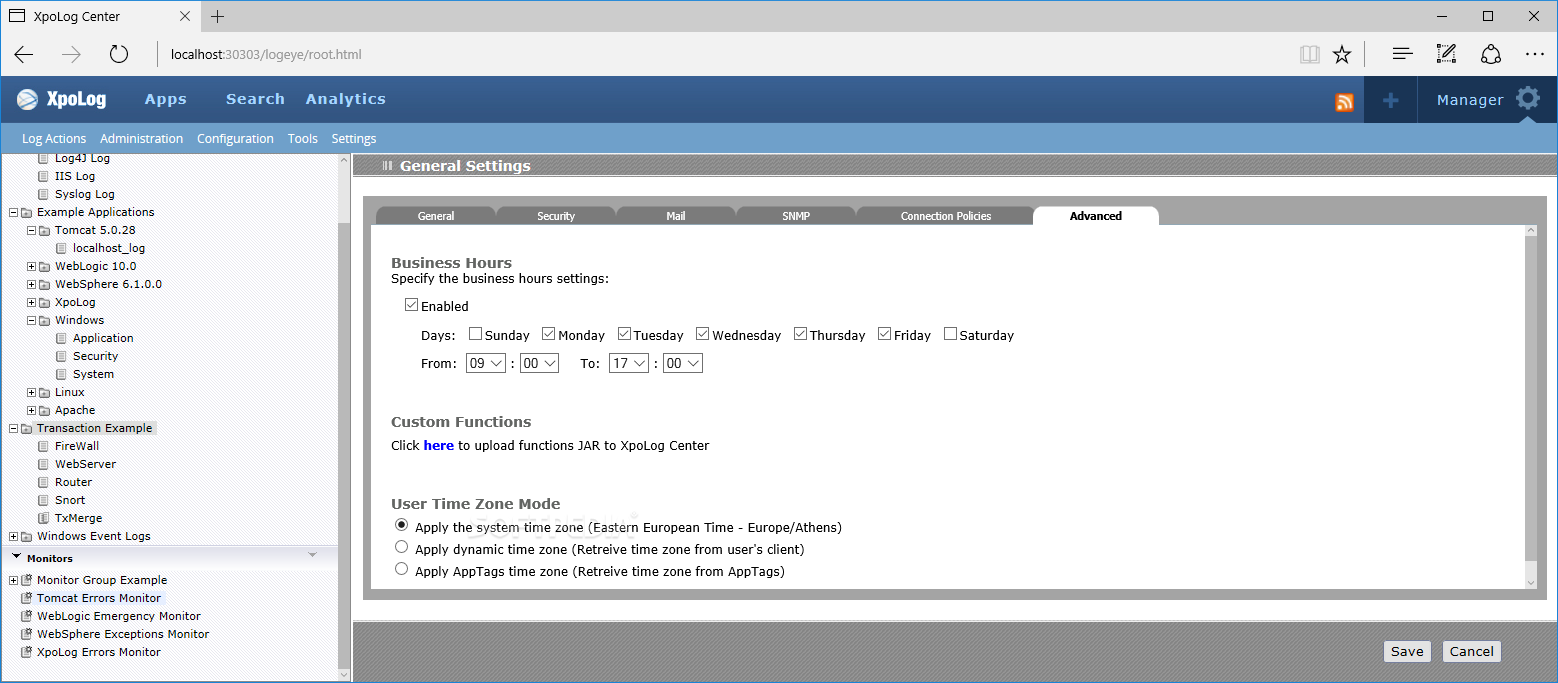This screenshot has width=1558, height=683.
Task: Click the plus add icon in header
Action: tap(1390, 100)
